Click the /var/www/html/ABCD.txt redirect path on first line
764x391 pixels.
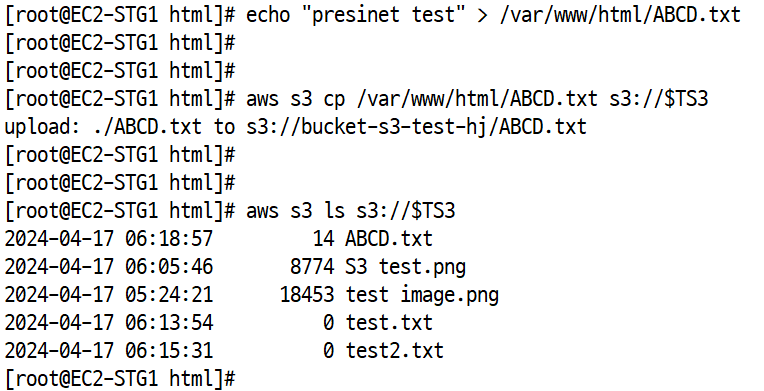[x=620, y=15]
